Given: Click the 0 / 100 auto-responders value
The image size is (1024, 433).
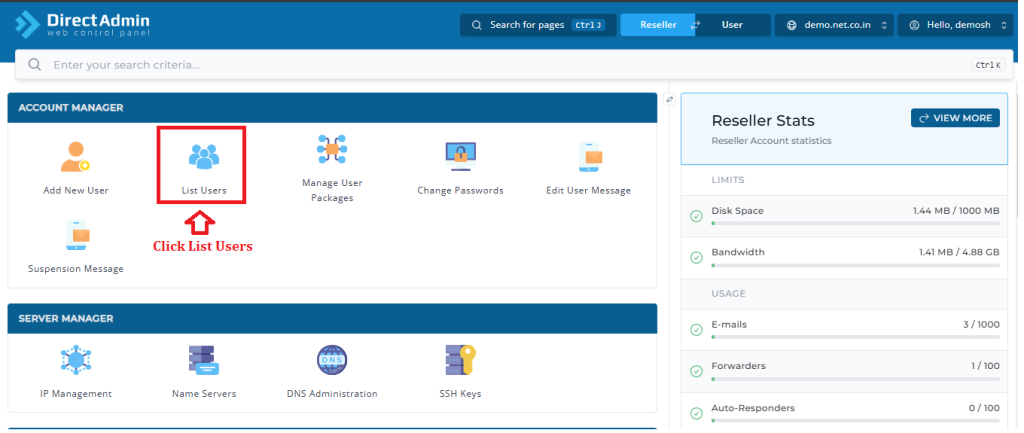Looking at the screenshot, I should point(984,408).
